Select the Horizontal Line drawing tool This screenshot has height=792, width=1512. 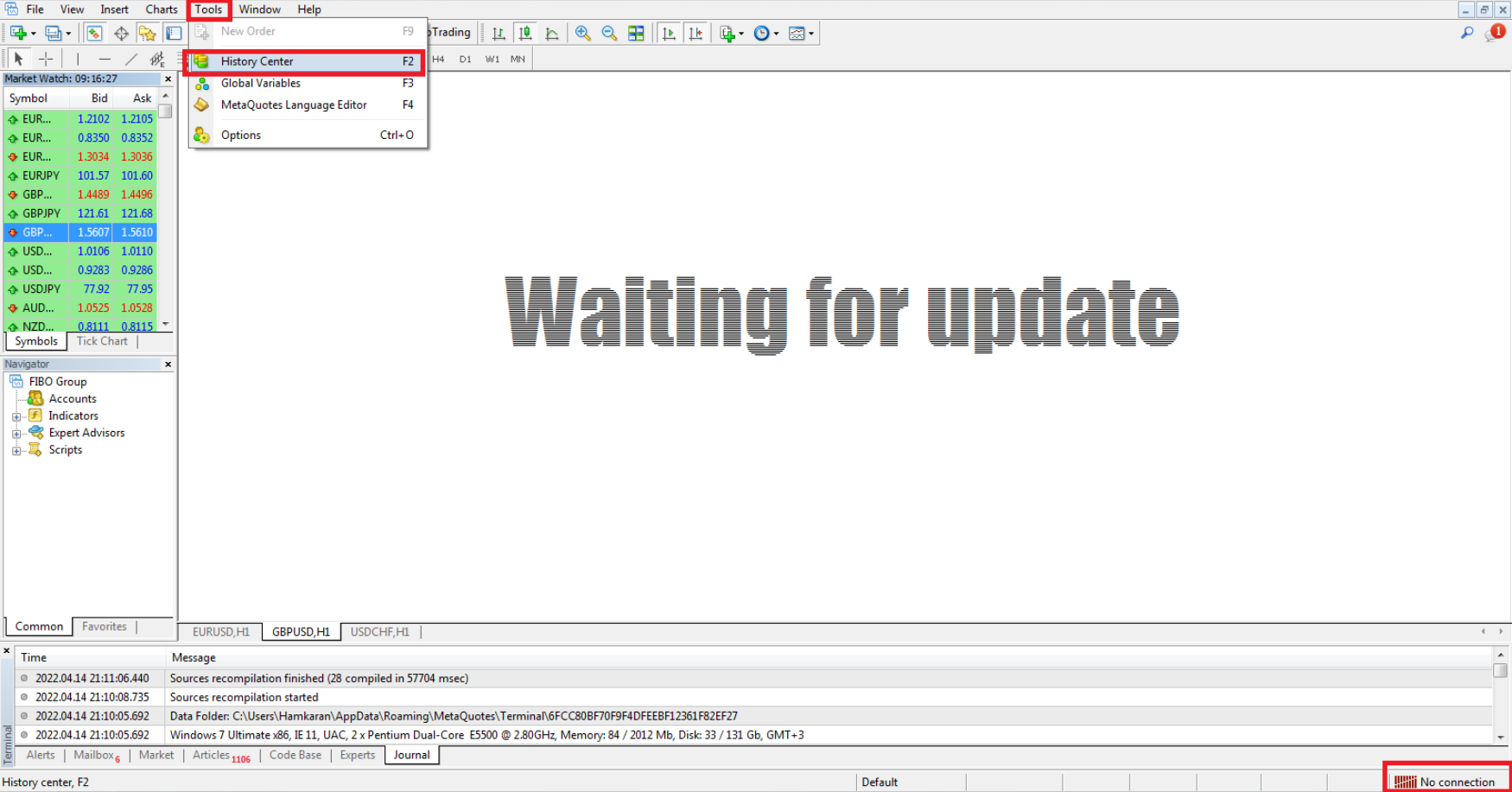click(105, 59)
